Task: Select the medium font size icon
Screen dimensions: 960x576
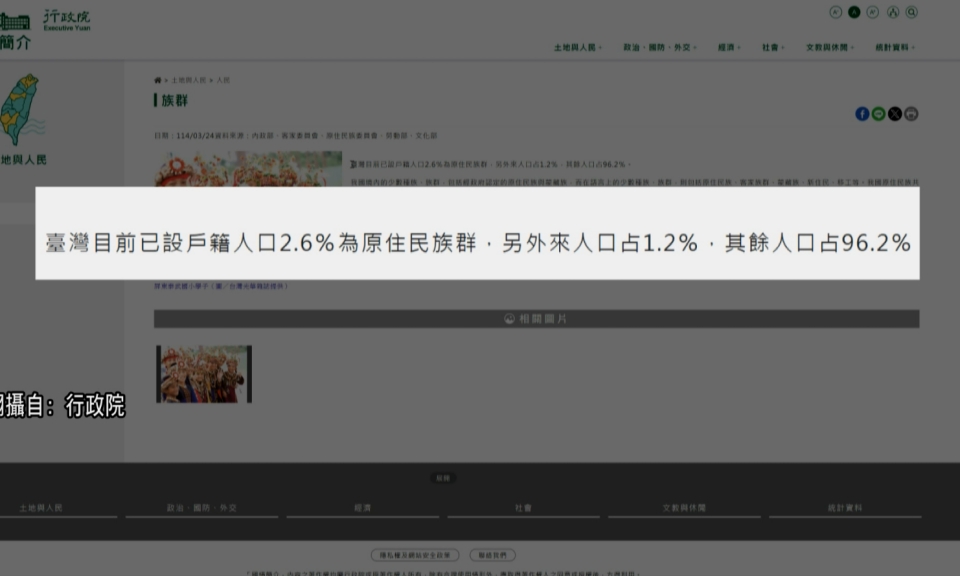Action: (x=854, y=12)
